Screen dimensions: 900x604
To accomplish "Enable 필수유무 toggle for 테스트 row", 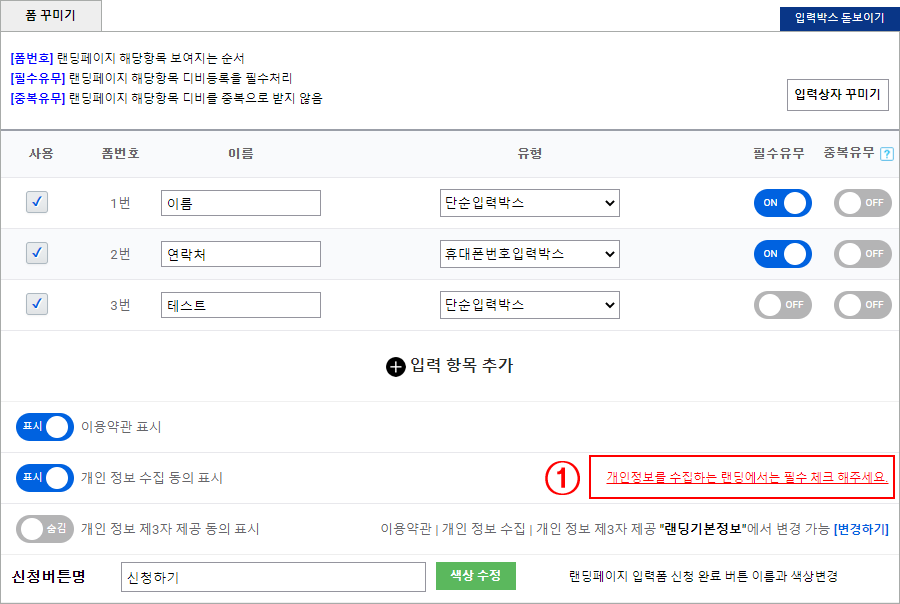I will (x=782, y=305).
